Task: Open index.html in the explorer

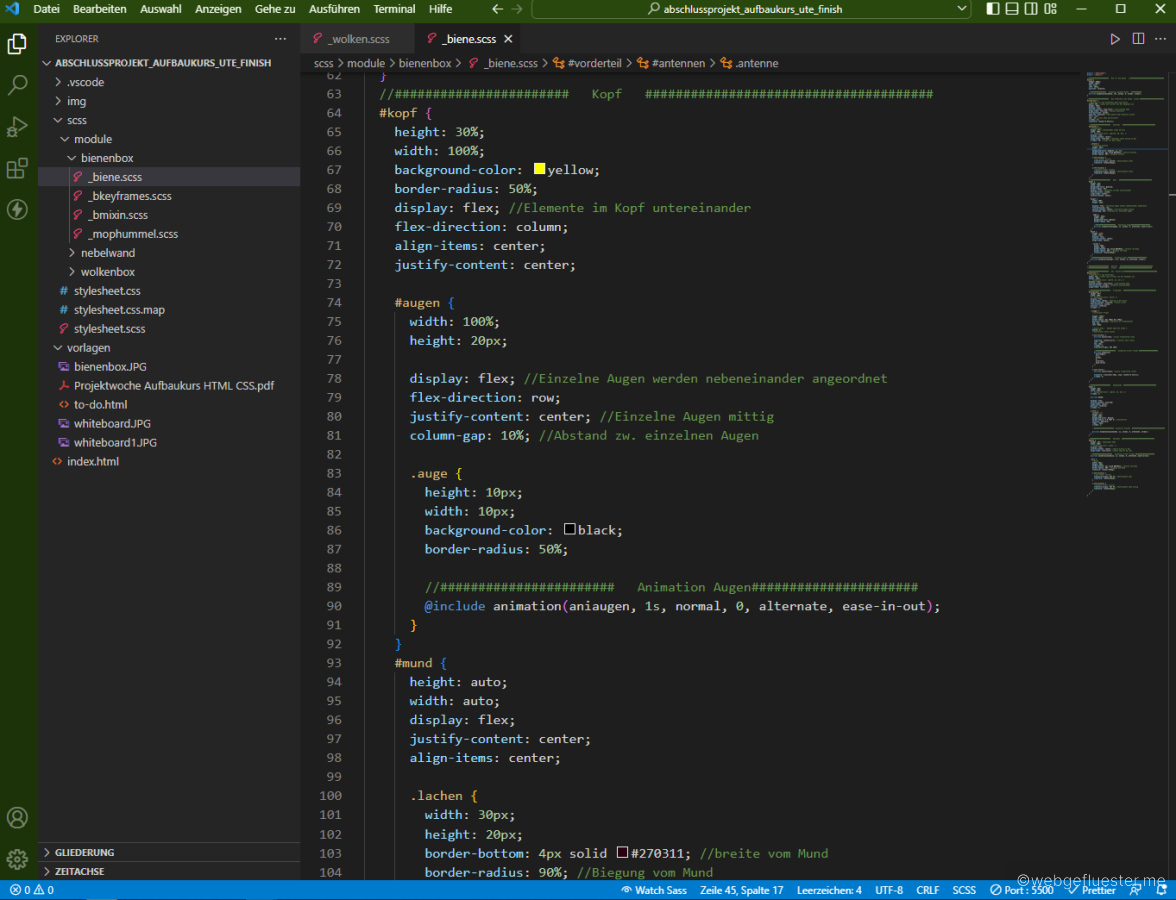Action: point(92,461)
